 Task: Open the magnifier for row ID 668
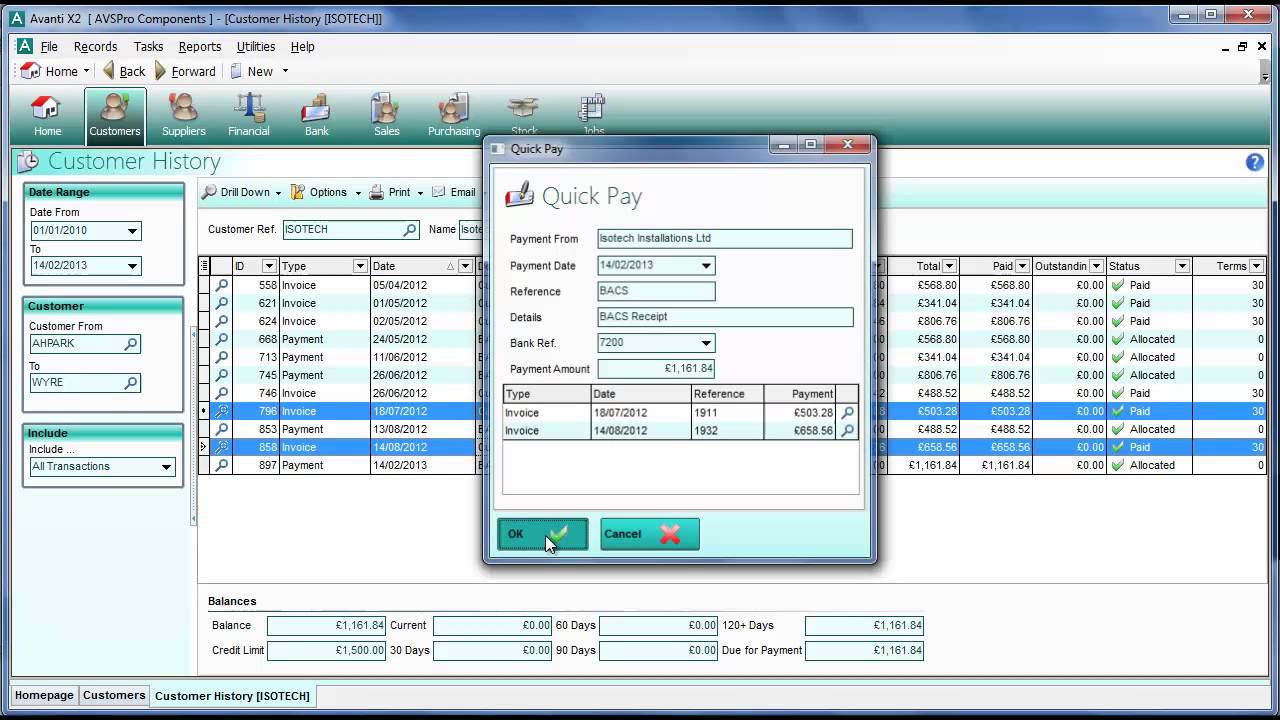[x=222, y=339]
